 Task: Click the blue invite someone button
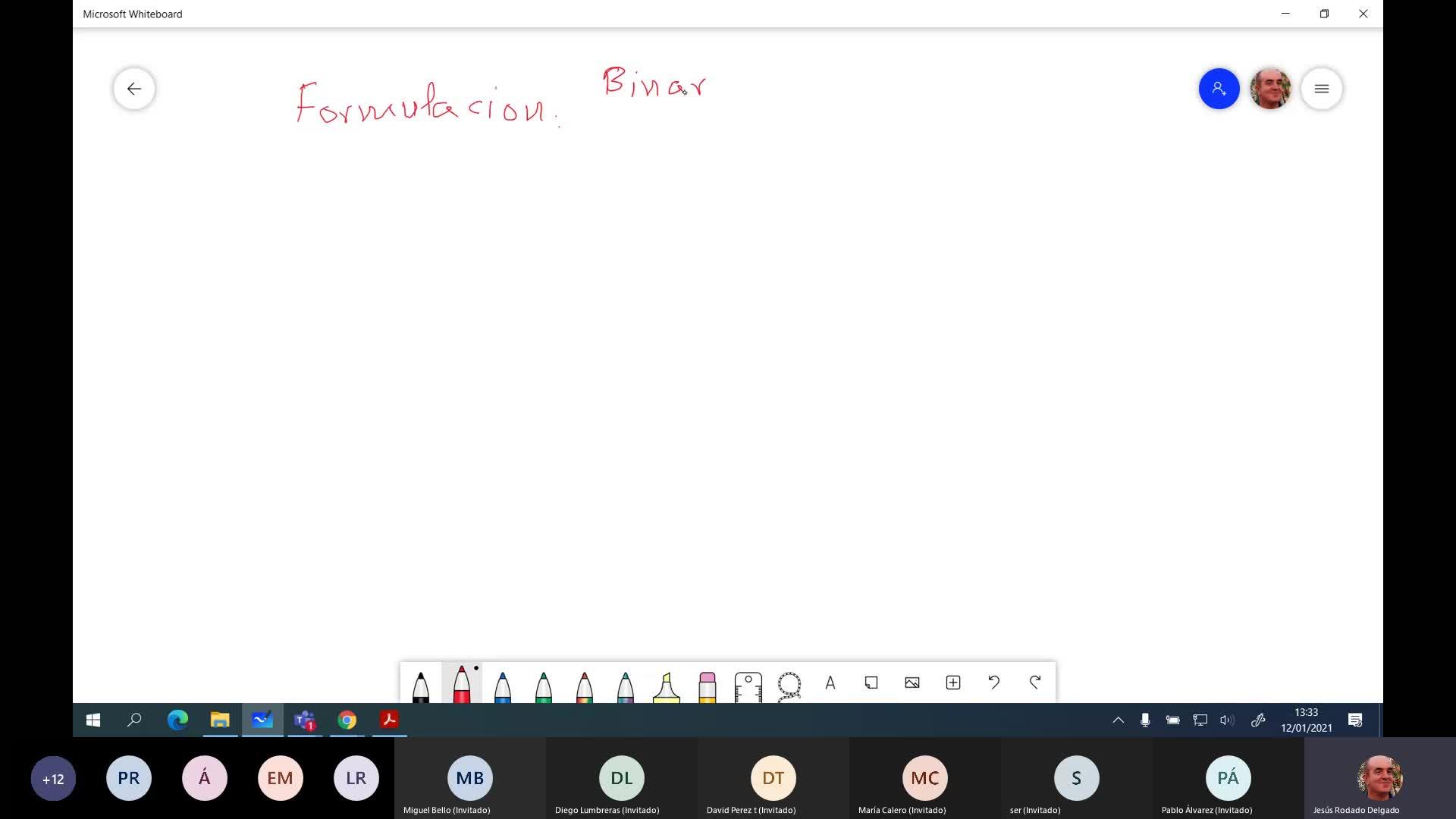(x=1219, y=89)
